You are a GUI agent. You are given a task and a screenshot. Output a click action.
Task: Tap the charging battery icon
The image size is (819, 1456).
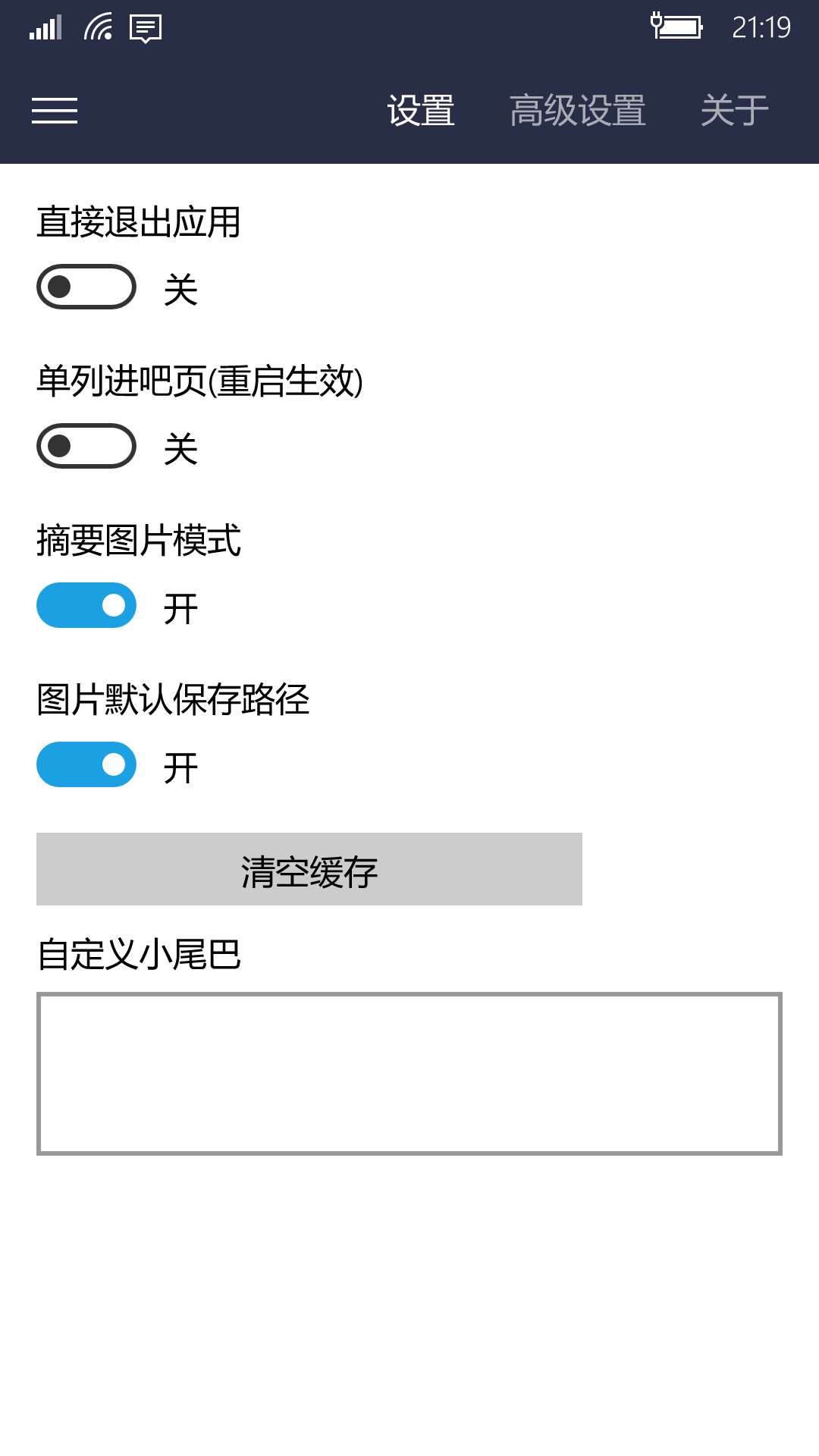pos(676,27)
